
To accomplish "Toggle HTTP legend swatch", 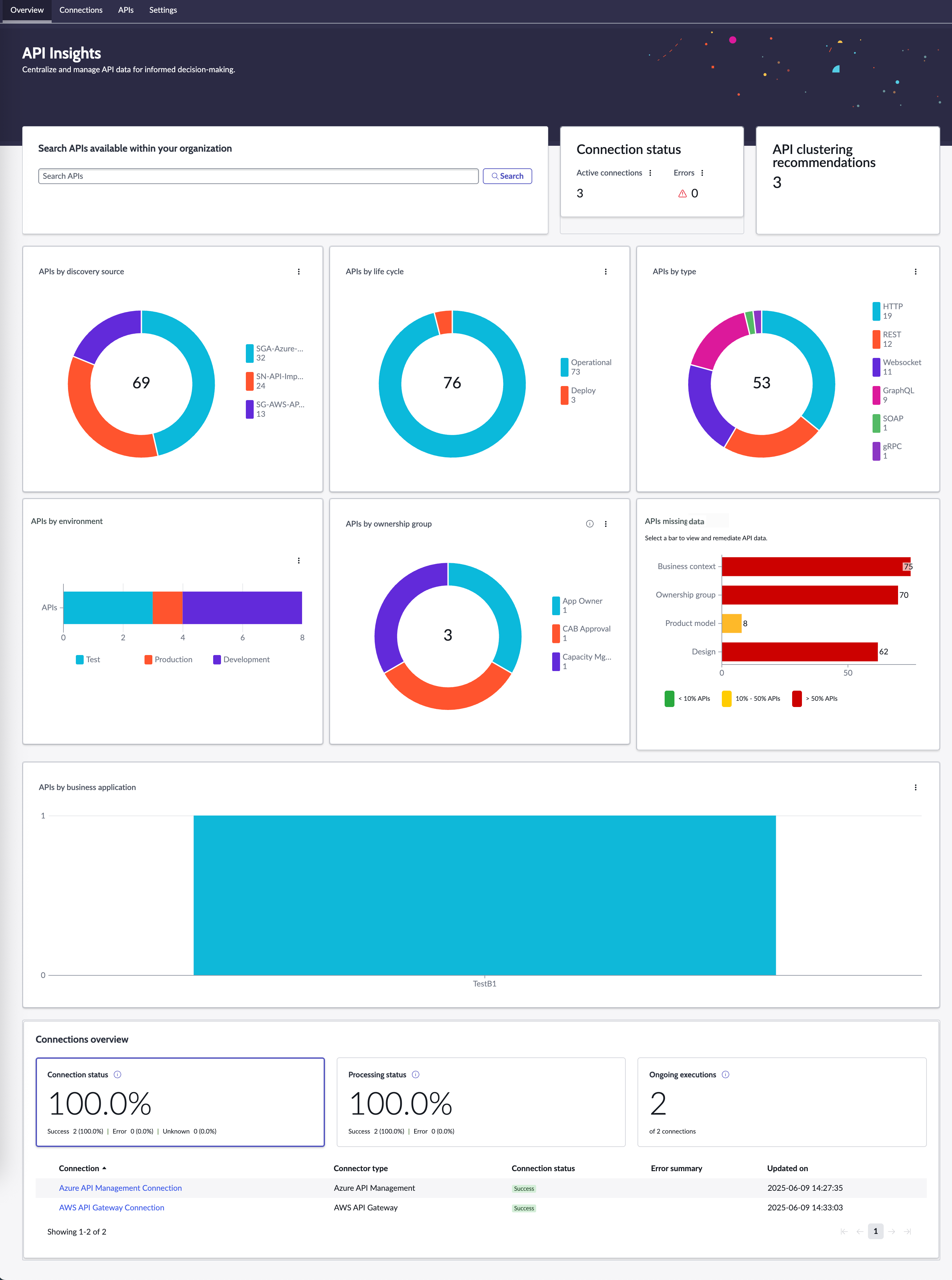I will tap(876, 311).
